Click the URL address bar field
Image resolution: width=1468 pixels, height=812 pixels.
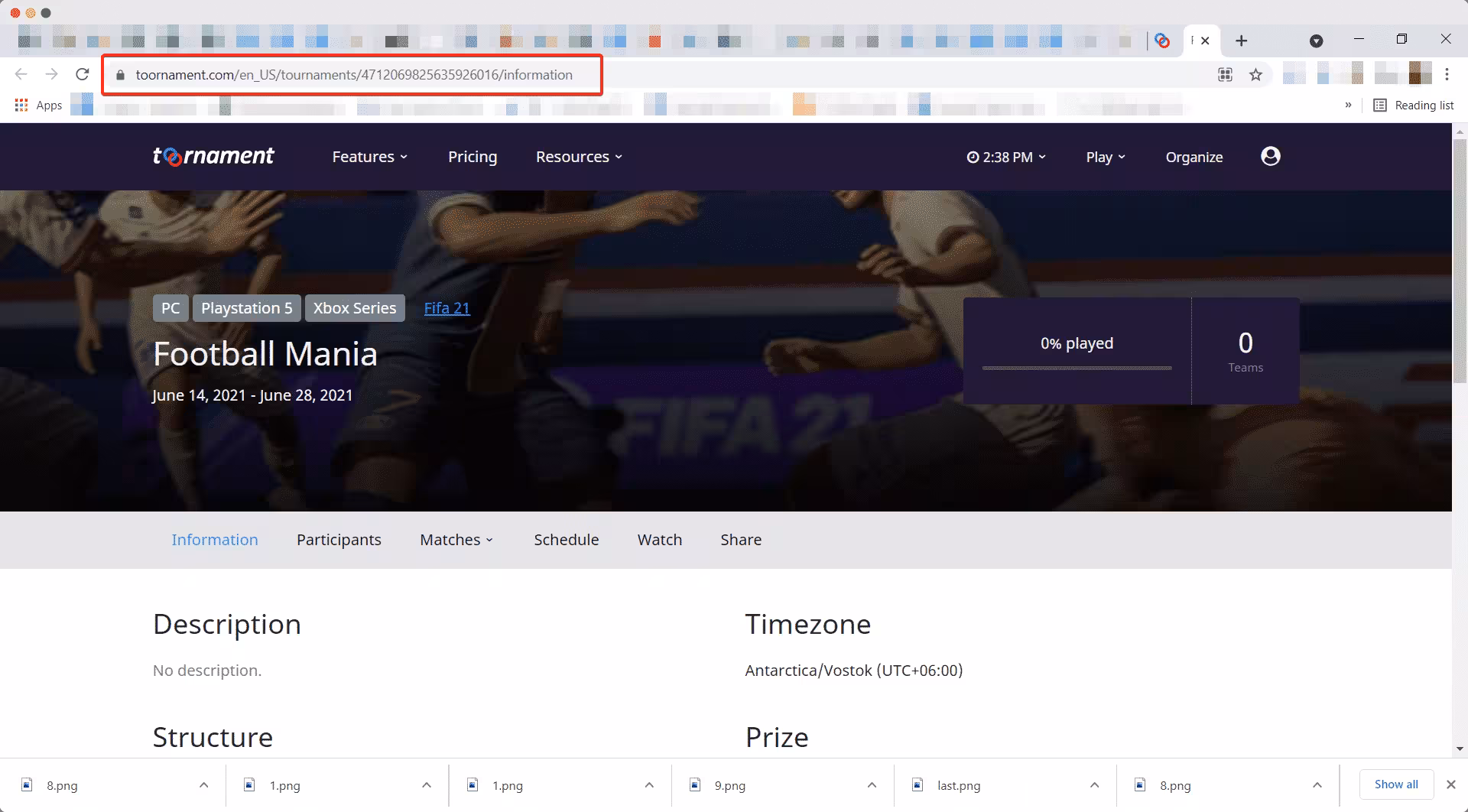point(352,75)
